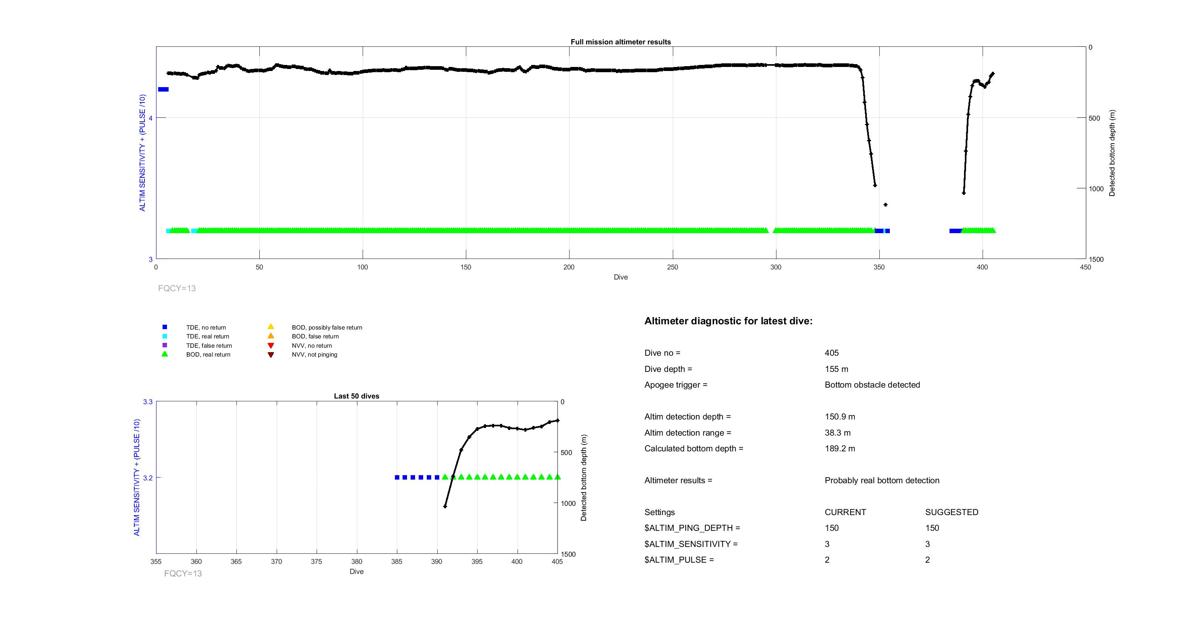1200x622 pixels.
Task: Click the 'Calculated bottom depth =' label
Action: click(x=694, y=449)
